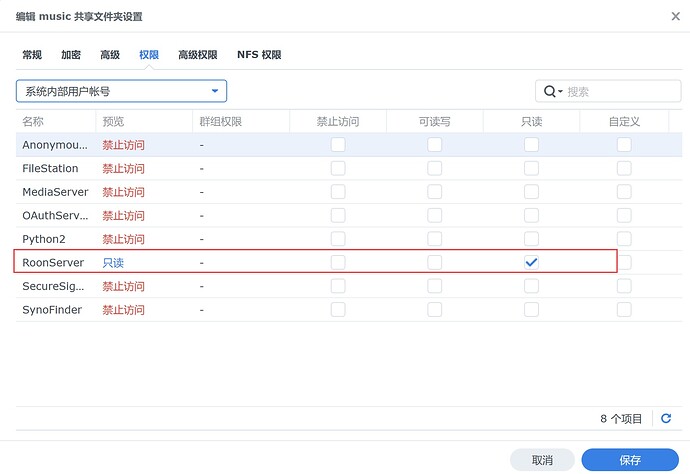Check 自定义 for SynoFinder
This screenshot has height=474, width=690.
click(x=624, y=310)
